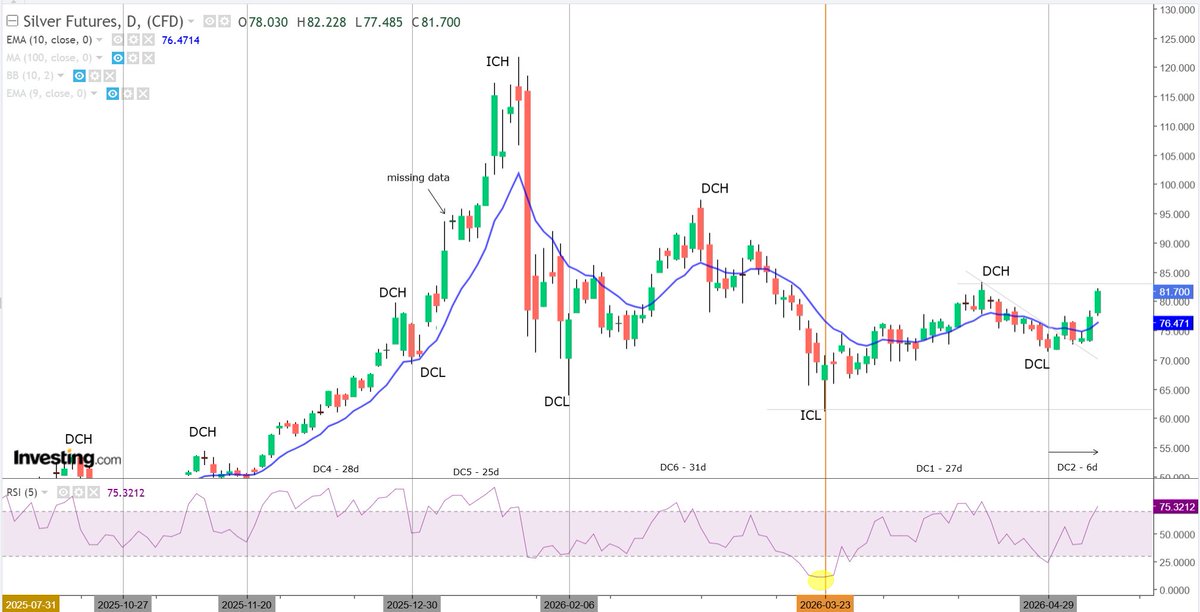This screenshot has width=1200, height=612.
Task: Select the orange 2026-03-23 date marker
Action: [x=825, y=604]
